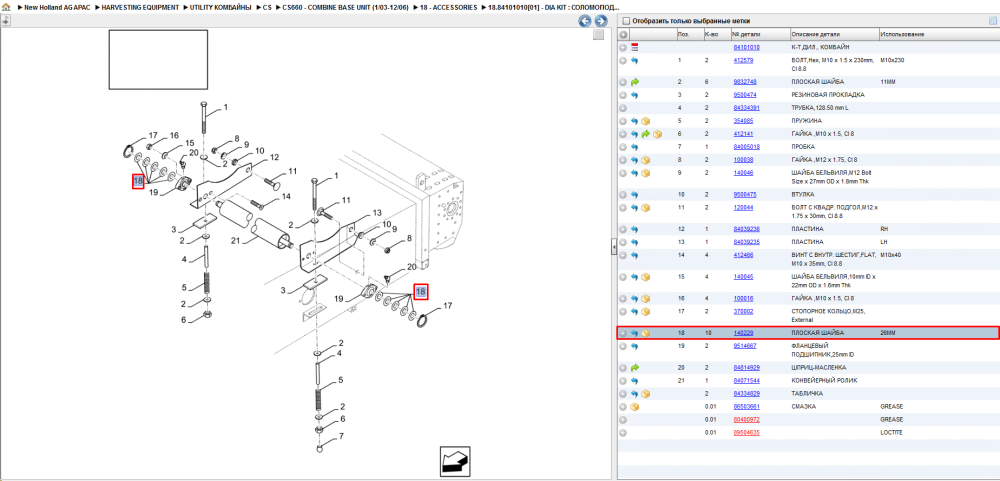Add highlighted ПЛОСКАЯ ШАЙБА 26MM row via circle
This screenshot has width=1000, height=481.
(x=623, y=333)
